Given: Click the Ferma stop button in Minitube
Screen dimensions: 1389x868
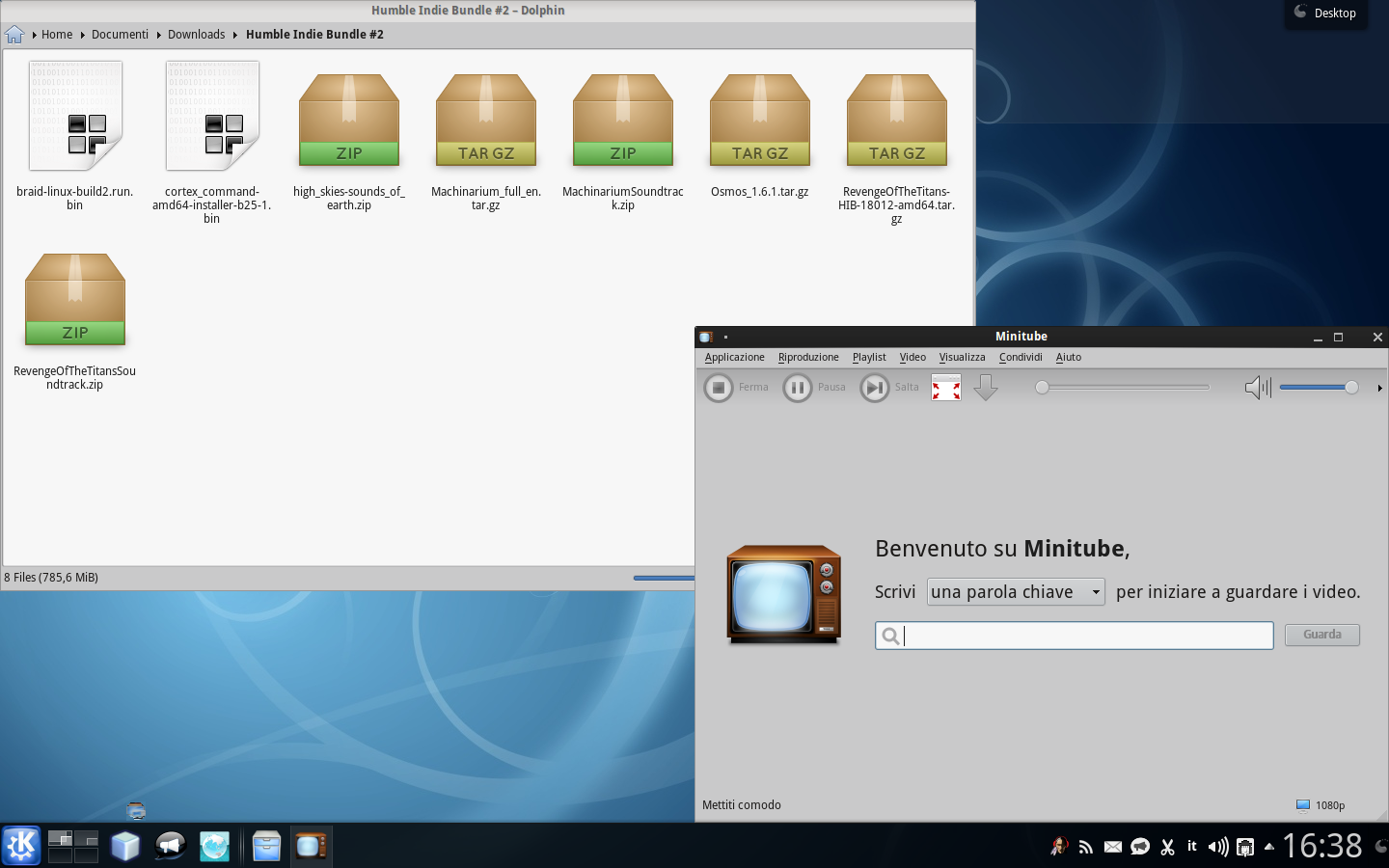Looking at the screenshot, I should [x=736, y=388].
